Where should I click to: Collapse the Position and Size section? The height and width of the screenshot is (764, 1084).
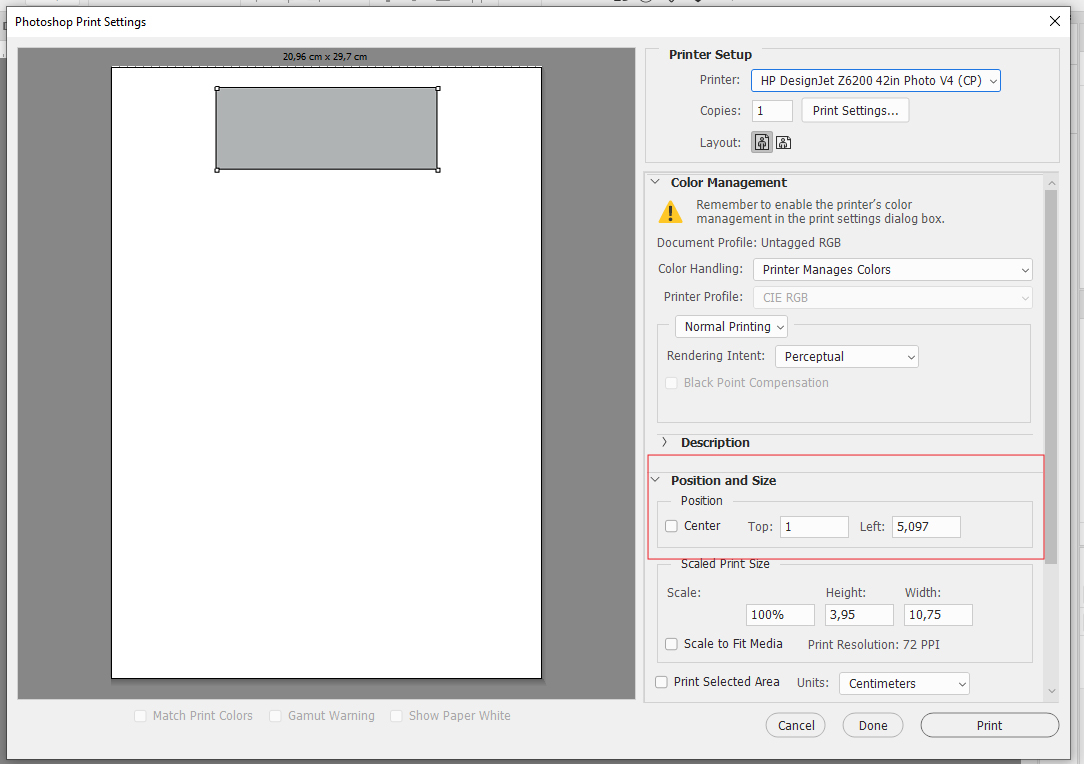[x=657, y=480]
